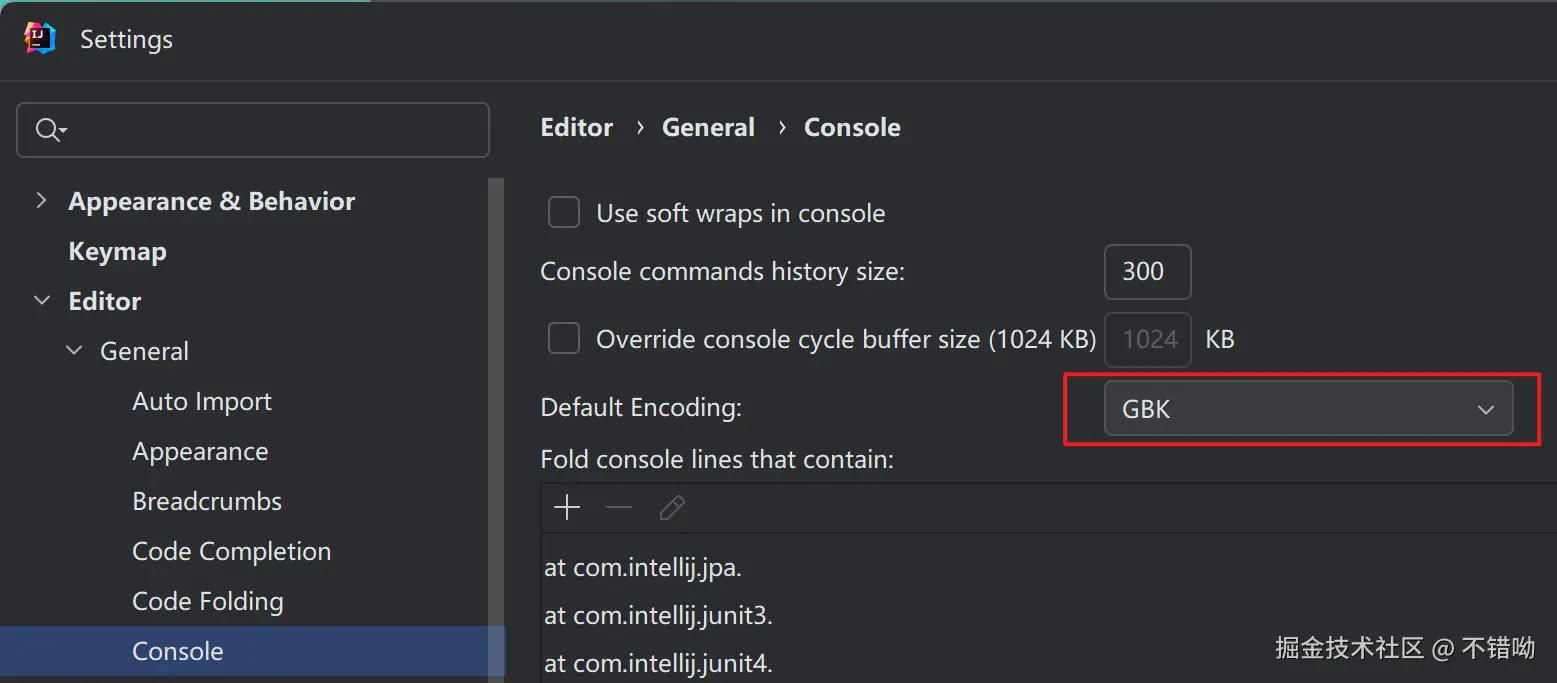Click the search magnifier icon
Screen dimensions: 1557x683
coord(50,130)
